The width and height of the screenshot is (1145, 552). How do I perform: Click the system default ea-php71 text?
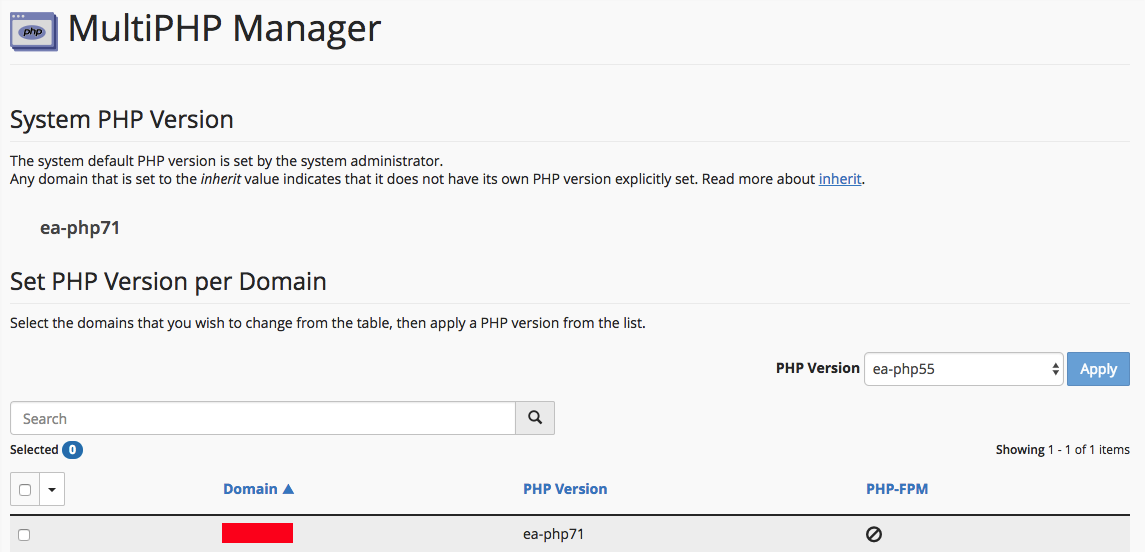point(80,228)
